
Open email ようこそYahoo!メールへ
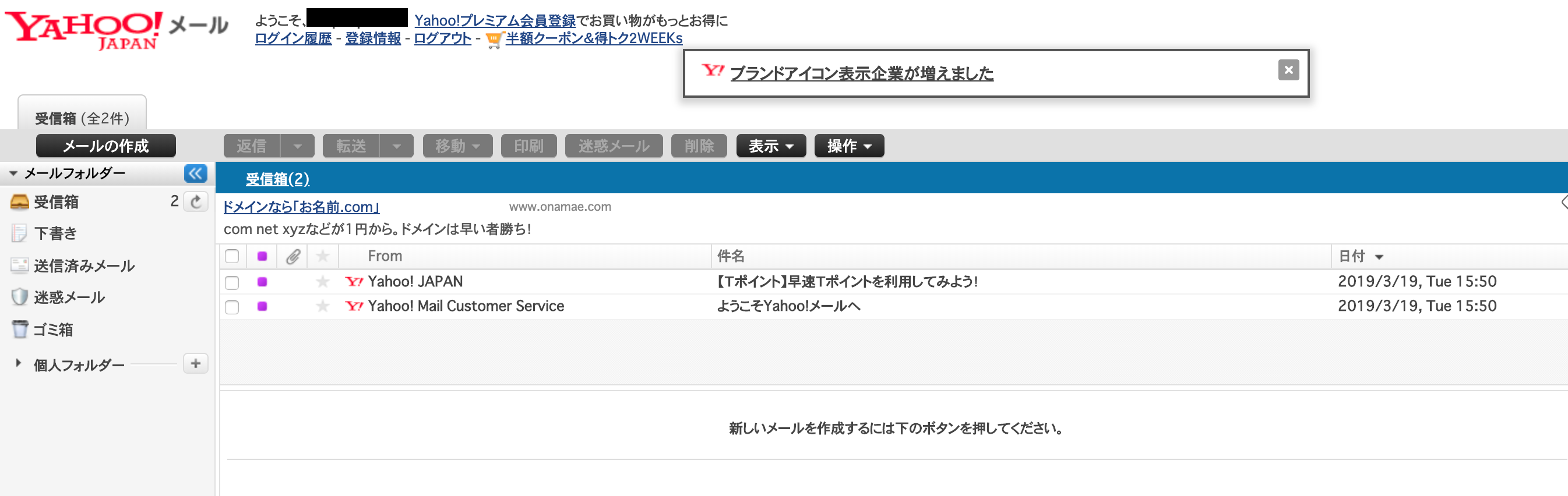coord(788,306)
